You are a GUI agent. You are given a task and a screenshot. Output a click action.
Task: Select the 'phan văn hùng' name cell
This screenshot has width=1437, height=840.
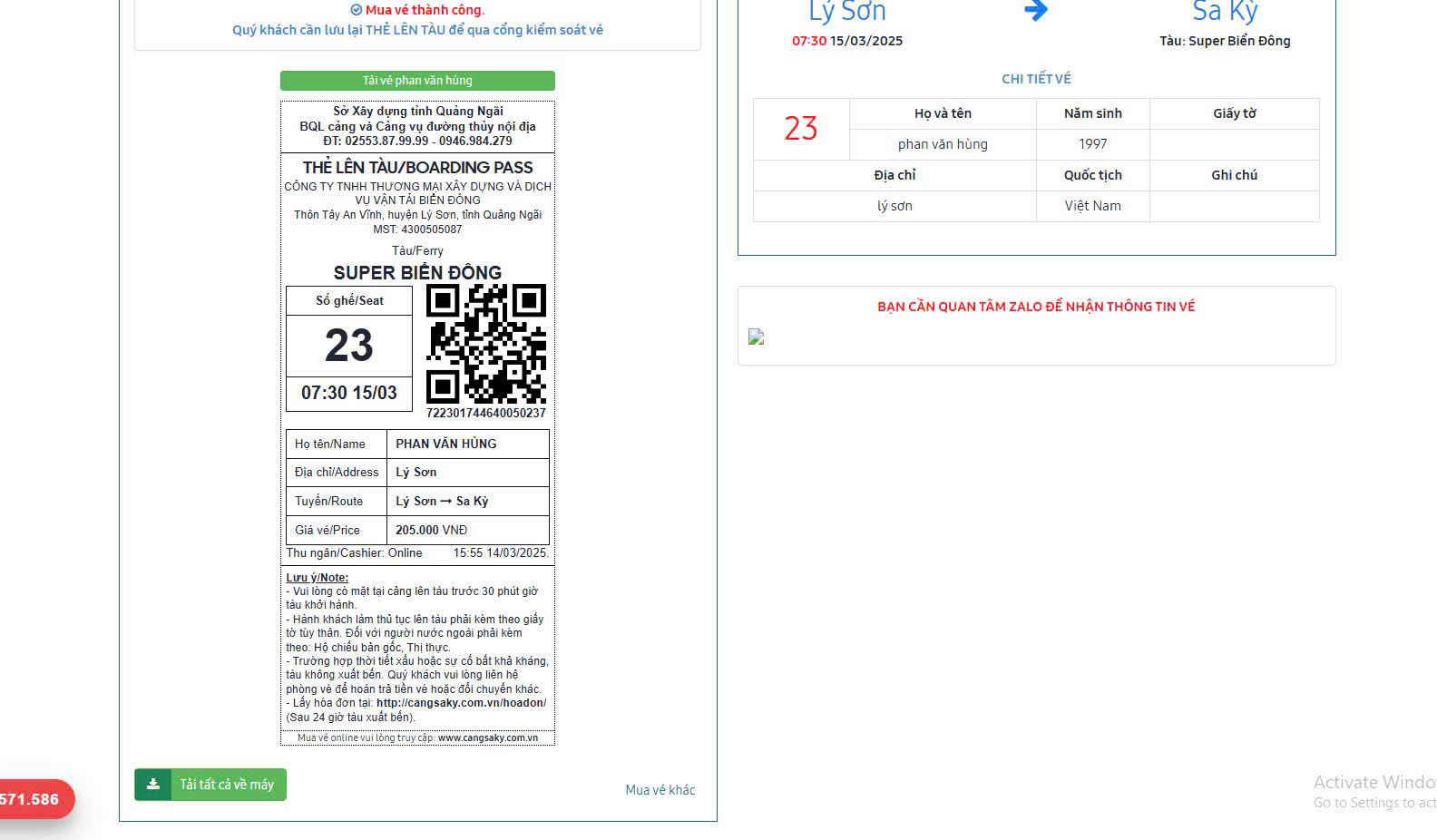point(943,144)
